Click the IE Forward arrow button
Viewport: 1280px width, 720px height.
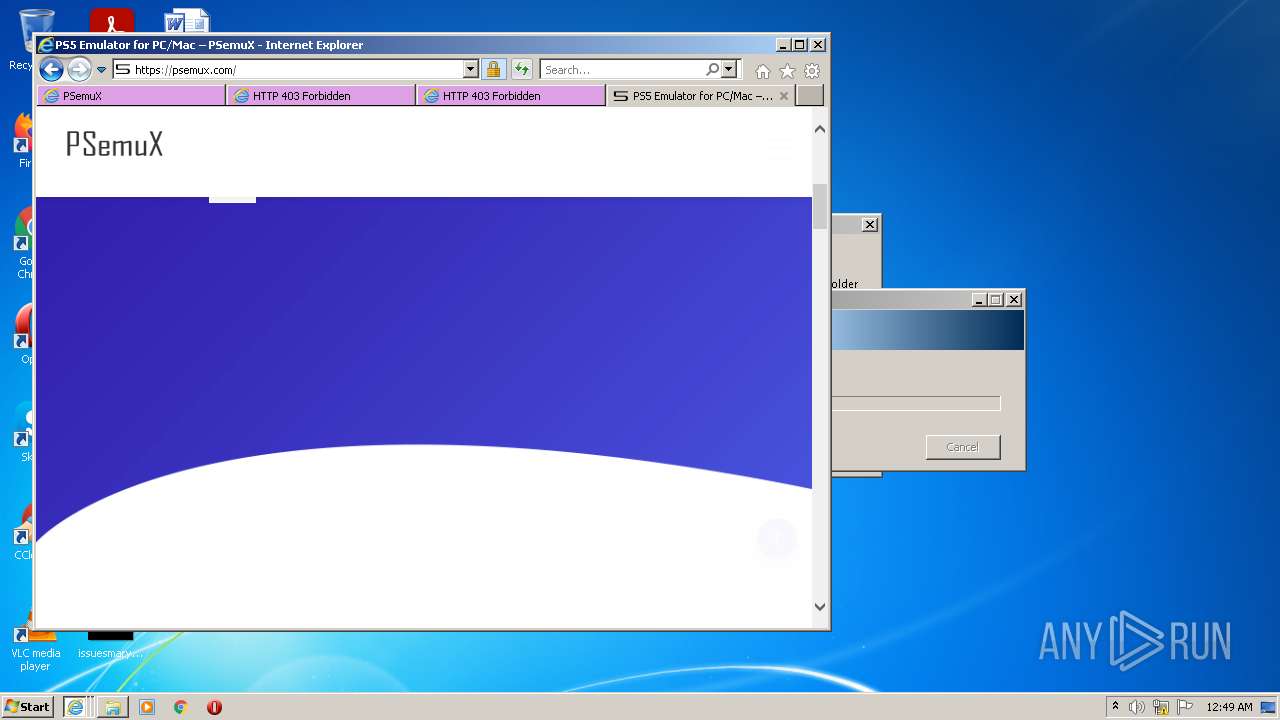pos(79,69)
